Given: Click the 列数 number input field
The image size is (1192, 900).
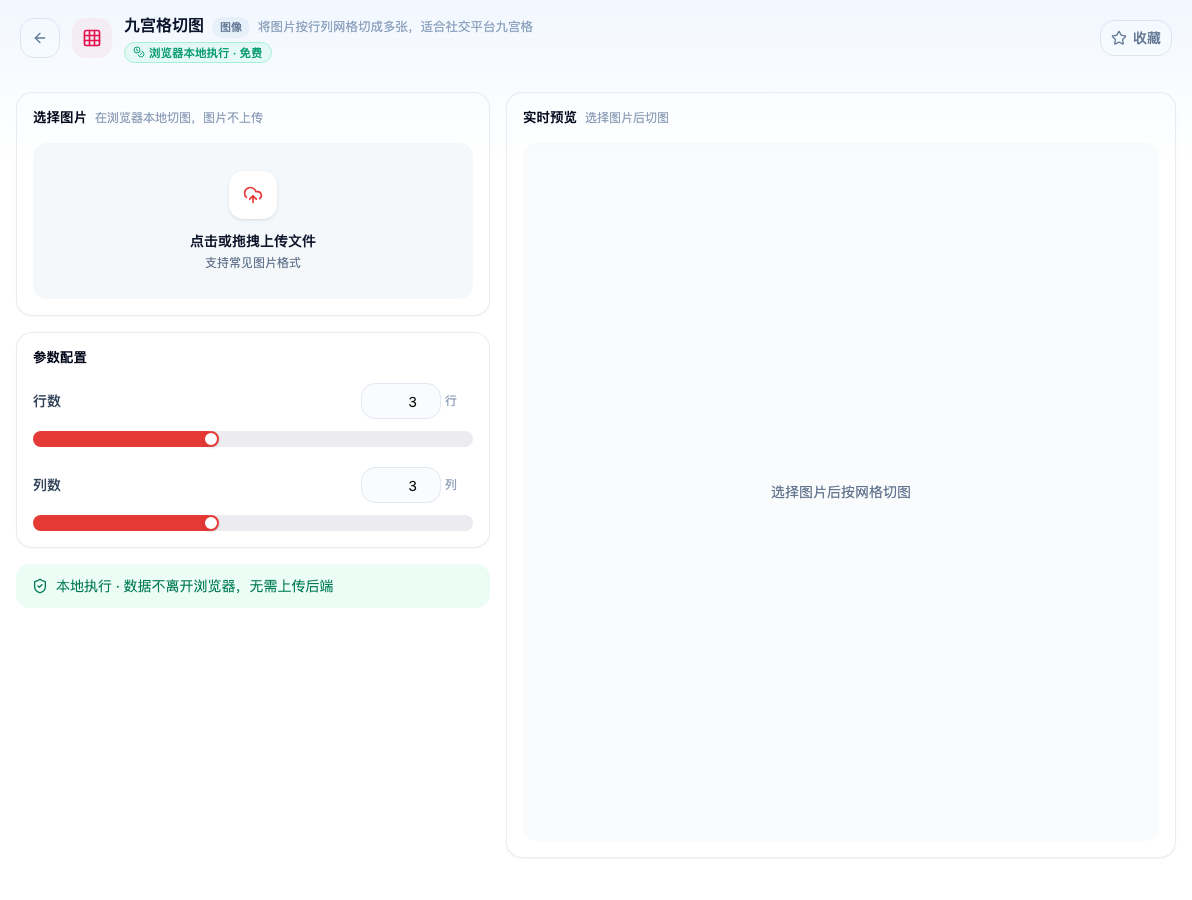Looking at the screenshot, I should (x=401, y=485).
